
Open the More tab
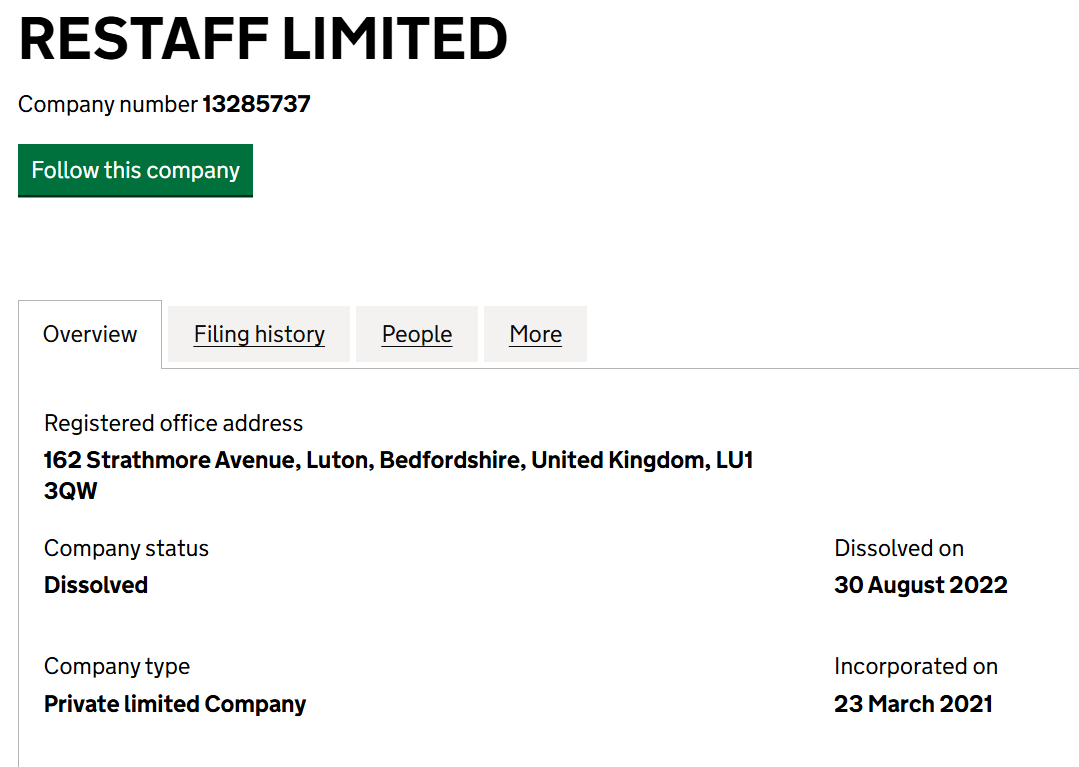535,334
